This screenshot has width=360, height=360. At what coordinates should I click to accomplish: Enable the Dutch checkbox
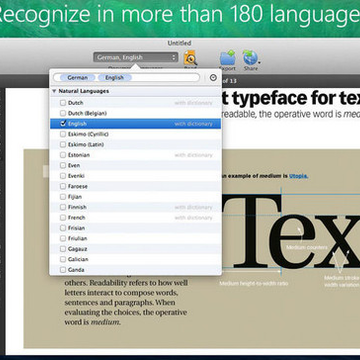(x=63, y=103)
